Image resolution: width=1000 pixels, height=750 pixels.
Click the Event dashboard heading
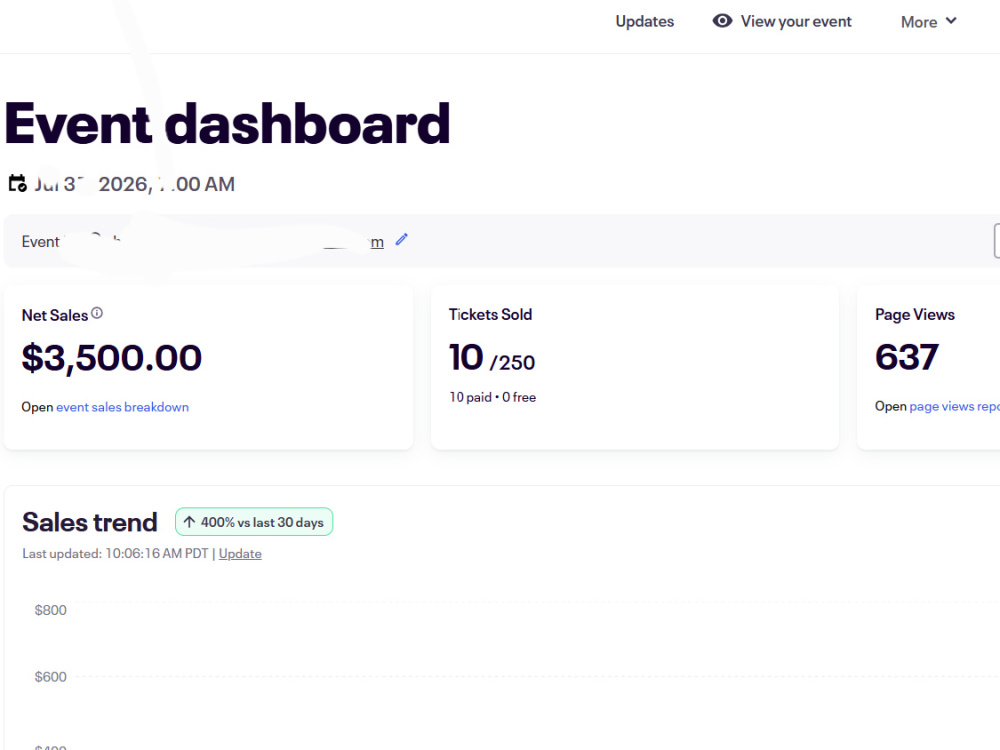[x=228, y=124]
